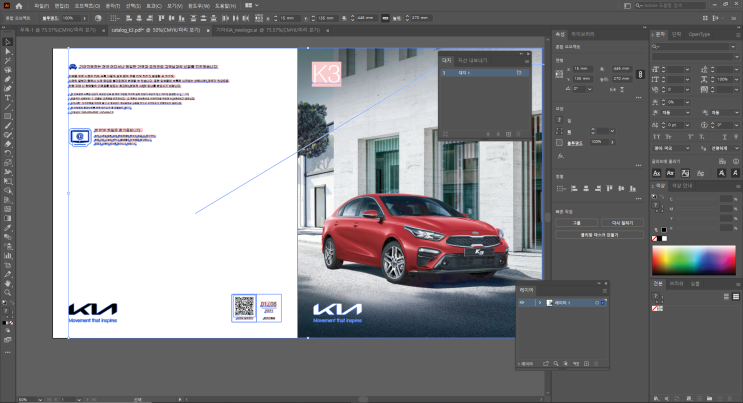Select artboard 1 row in Artboards panel
The height and width of the screenshot is (403, 743).
click(483, 73)
